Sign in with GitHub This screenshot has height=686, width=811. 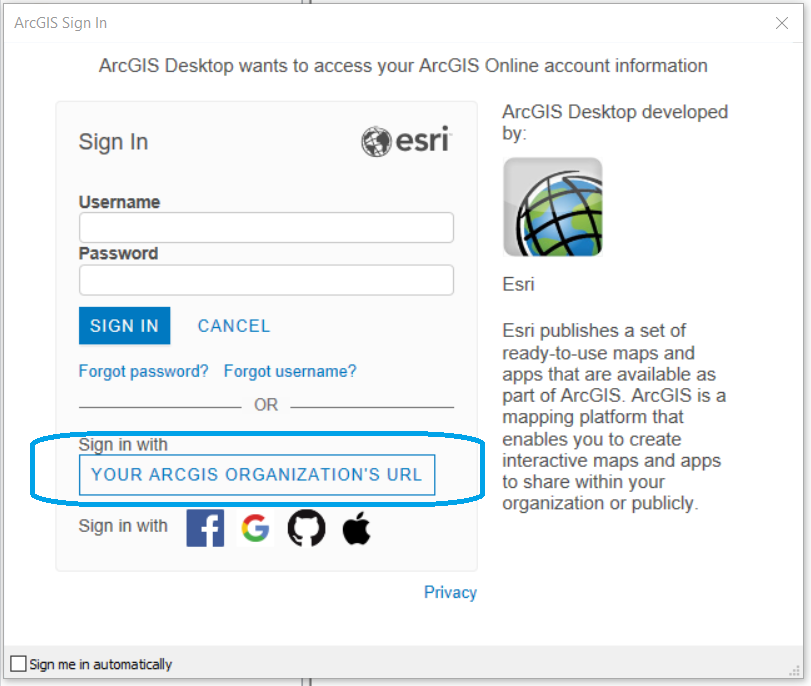pos(306,527)
